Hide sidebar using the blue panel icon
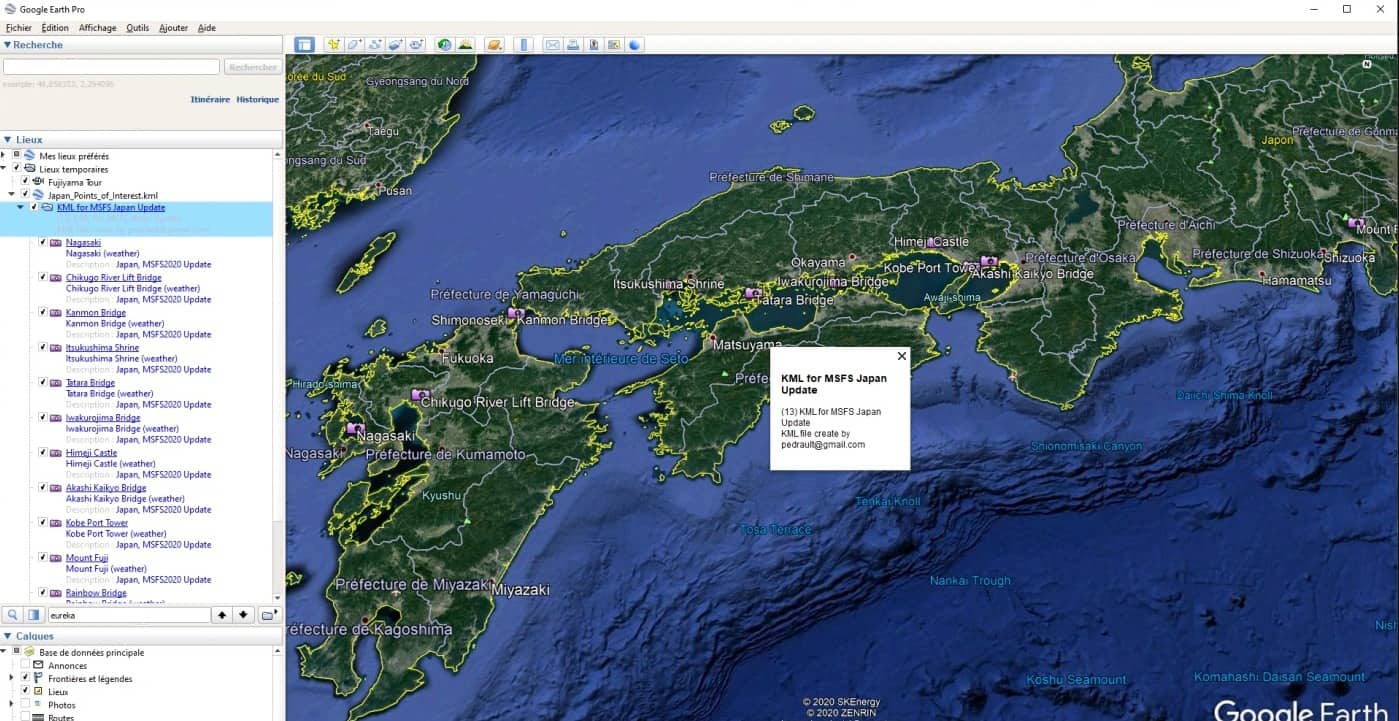The image size is (1399, 721). 304,45
